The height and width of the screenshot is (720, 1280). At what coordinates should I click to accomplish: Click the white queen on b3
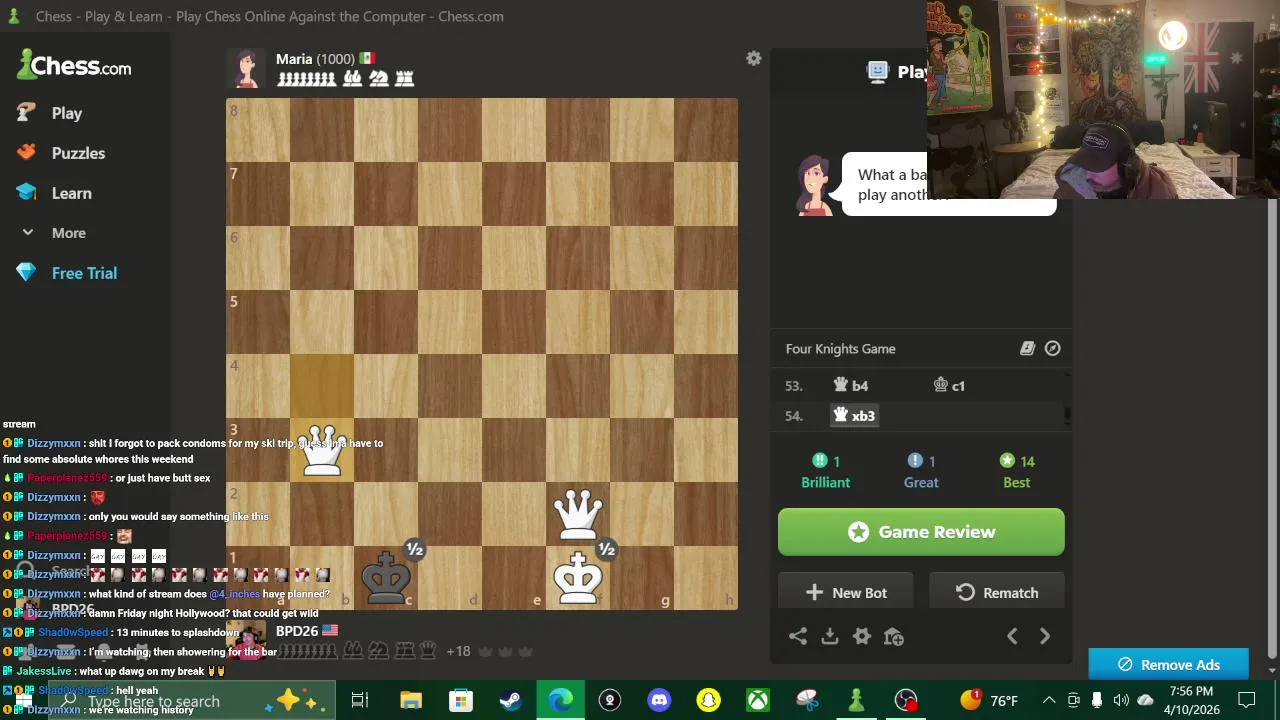coord(322,450)
